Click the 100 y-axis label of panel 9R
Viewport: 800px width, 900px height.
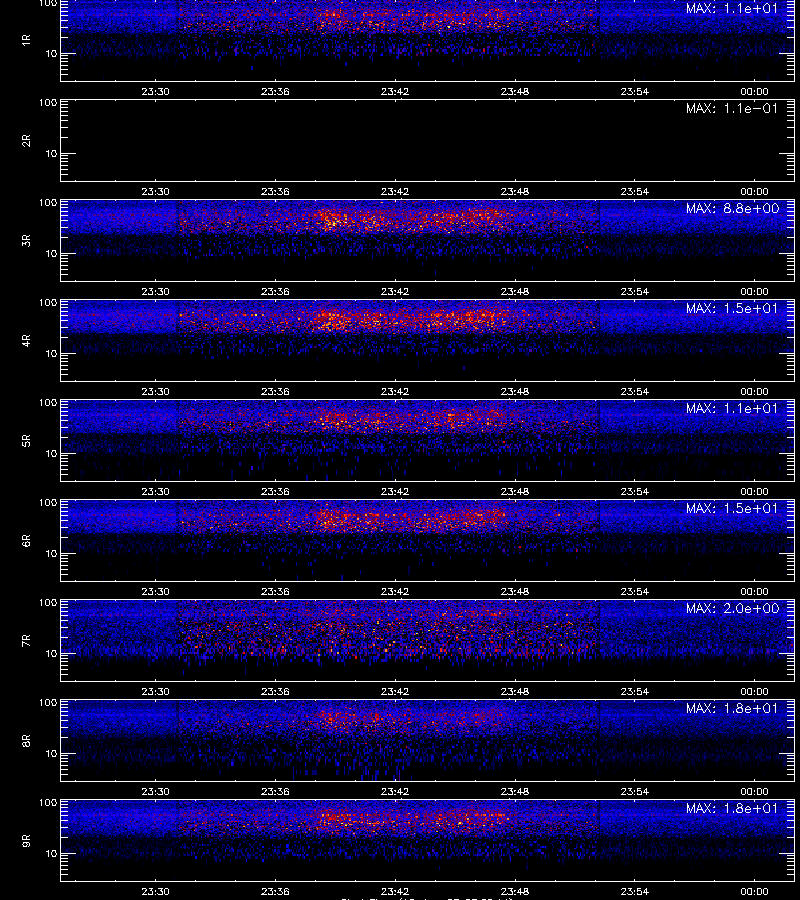[x=48, y=803]
